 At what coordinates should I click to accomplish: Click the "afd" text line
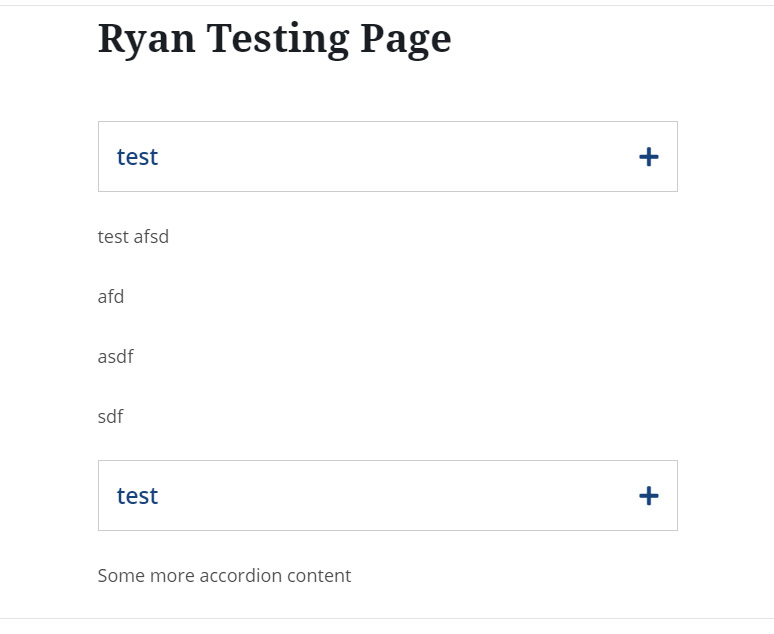pyautogui.click(x=111, y=297)
